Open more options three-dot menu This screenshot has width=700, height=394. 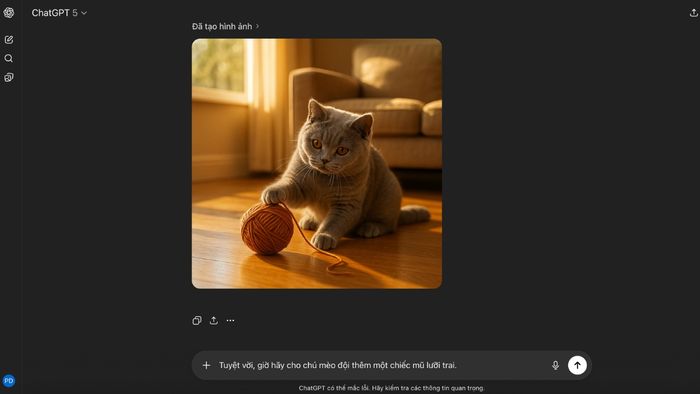click(230, 320)
